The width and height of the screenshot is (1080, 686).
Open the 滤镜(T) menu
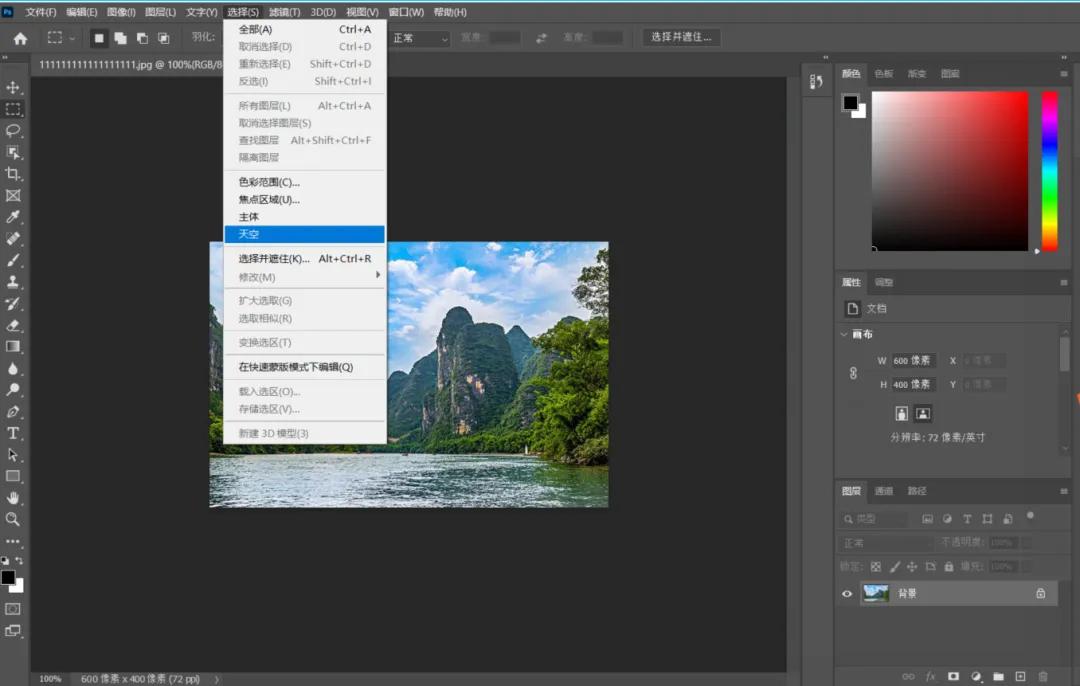click(284, 12)
